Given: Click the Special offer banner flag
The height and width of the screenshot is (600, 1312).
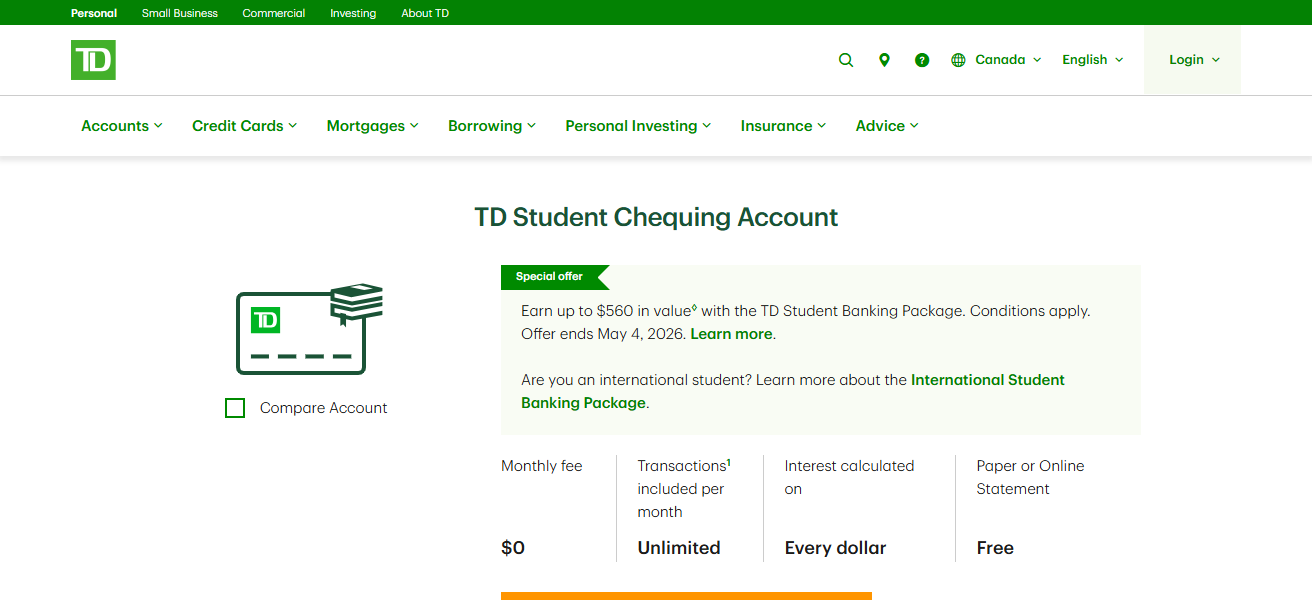Looking at the screenshot, I should pos(548,277).
